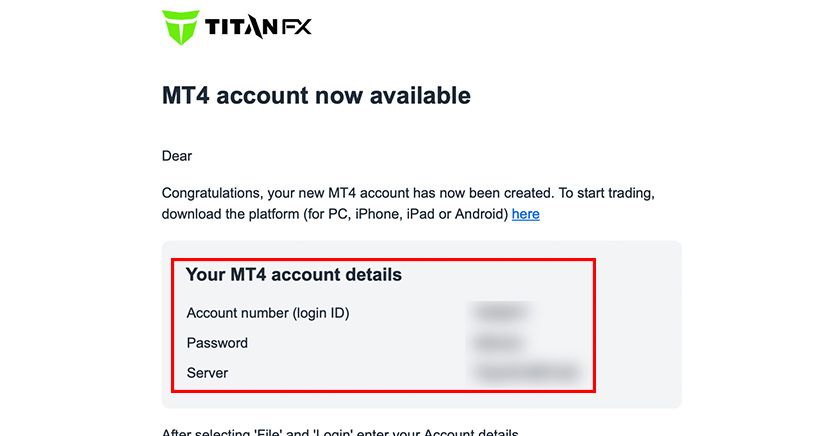Click the blurred server name value
This screenshot has width=840, height=436.
click(525, 373)
